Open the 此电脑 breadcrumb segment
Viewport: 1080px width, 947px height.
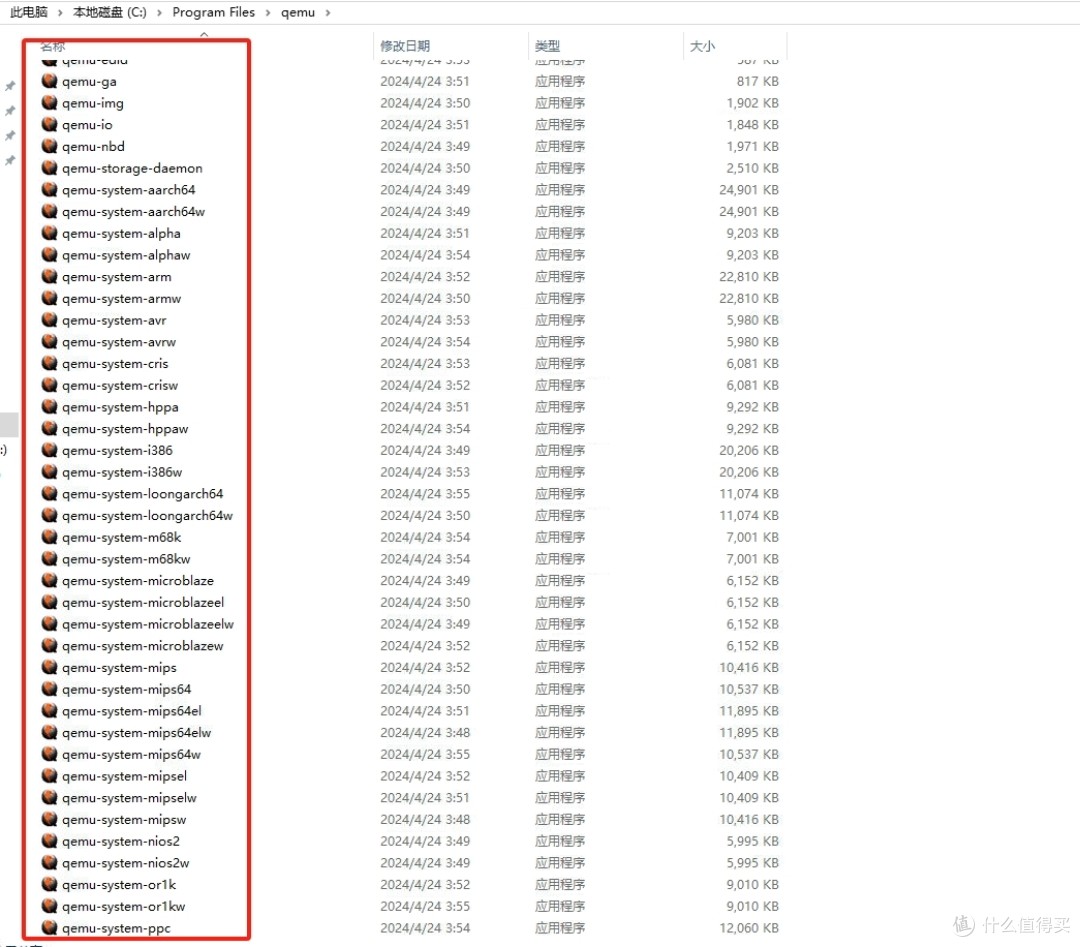(29, 12)
